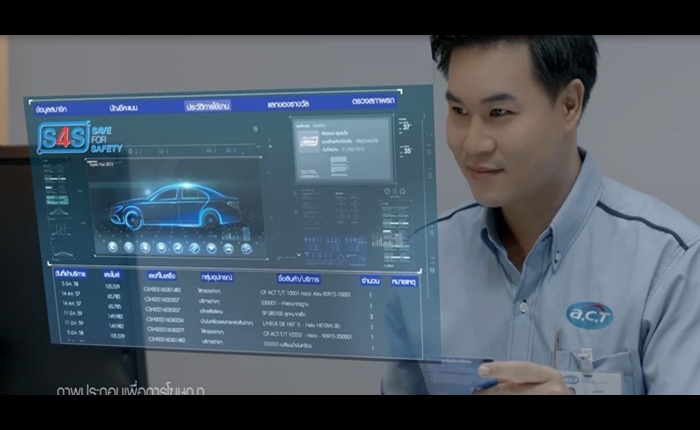Click the blue wireframe car model
The height and width of the screenshot is (430, 700).
(175, 205)
